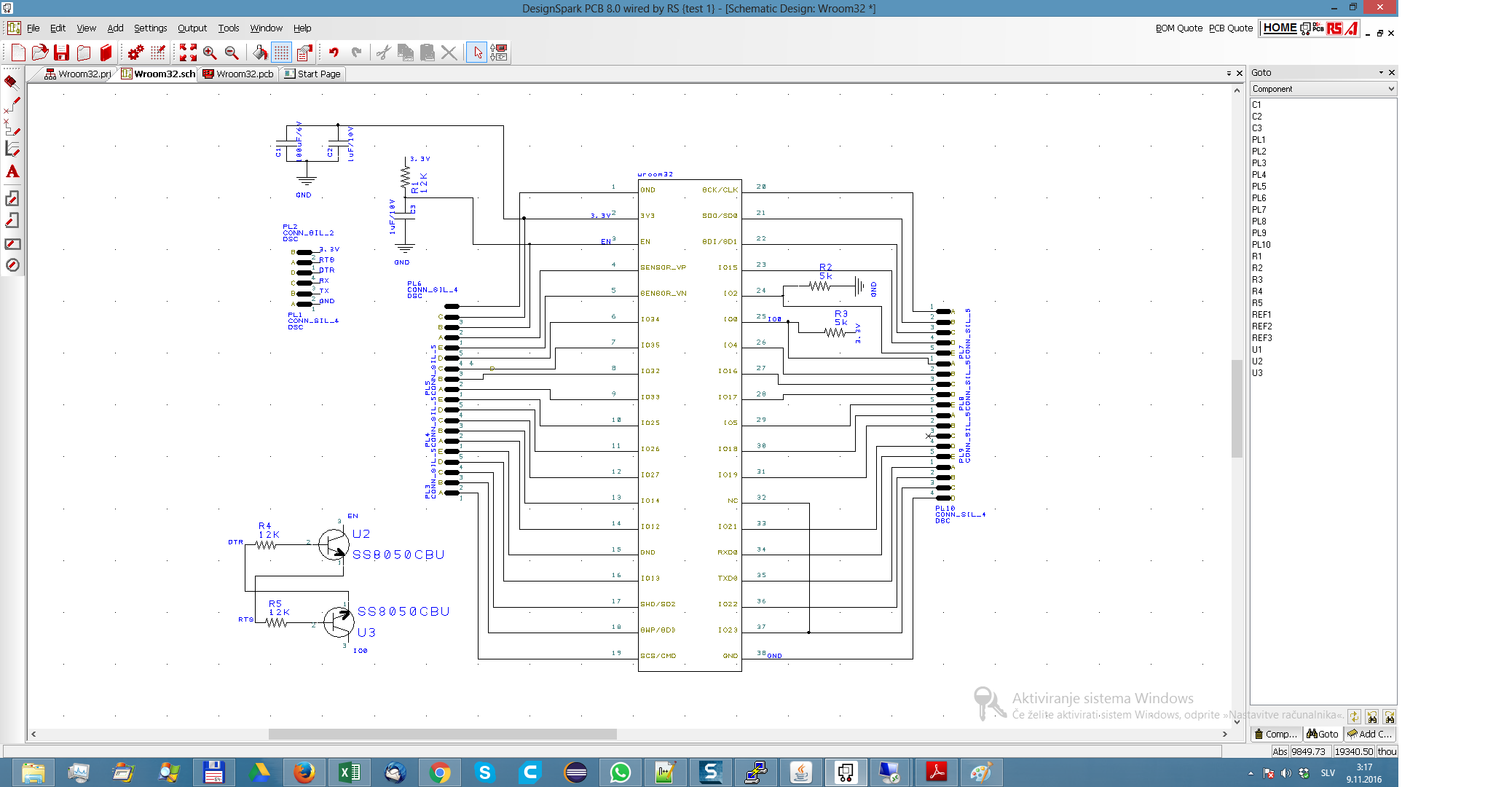Screen dimensions: 1512x787
Task: Delete the selection using the toolbar X icon
Action: pyautogui.click(x=449, y=52)
